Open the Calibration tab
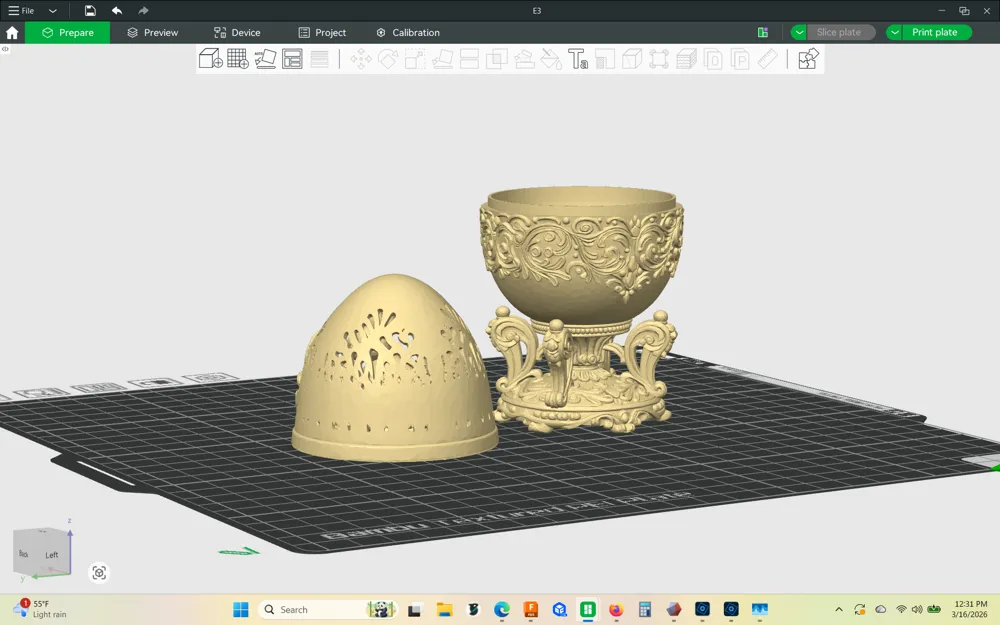1000x625 pixels. click(x=408, y=33)
